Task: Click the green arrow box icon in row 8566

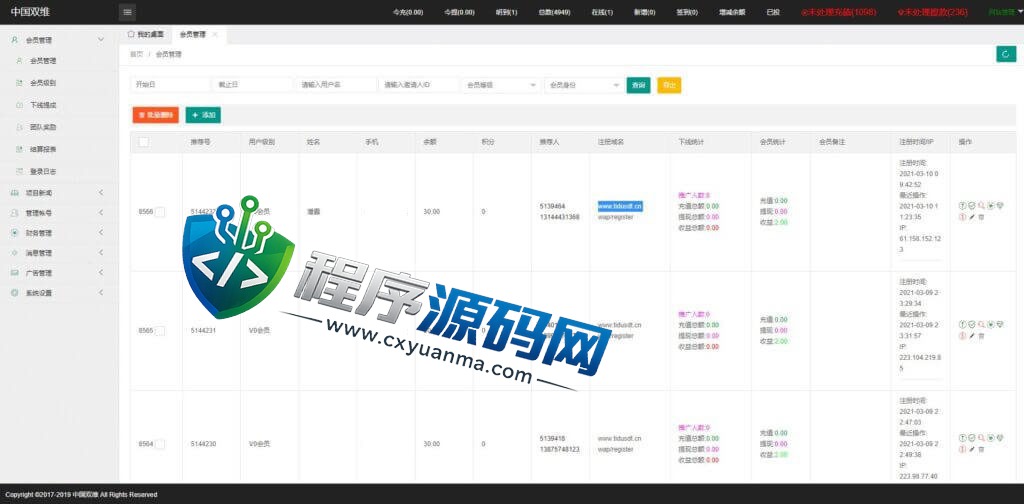Action: (991, 206)
